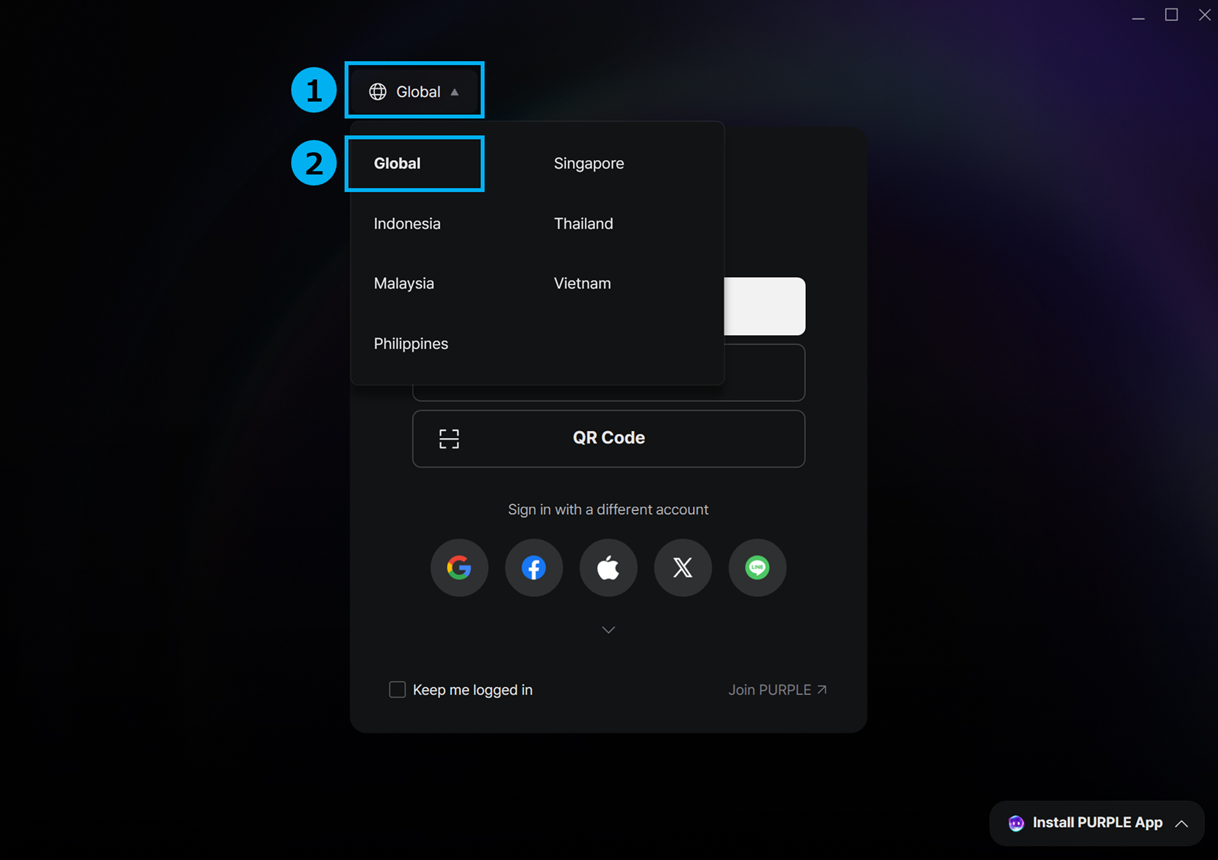Click the QR Code login button
This screenshot has width=1218, height=860.
pyautogui.click(x=608, y=438)
